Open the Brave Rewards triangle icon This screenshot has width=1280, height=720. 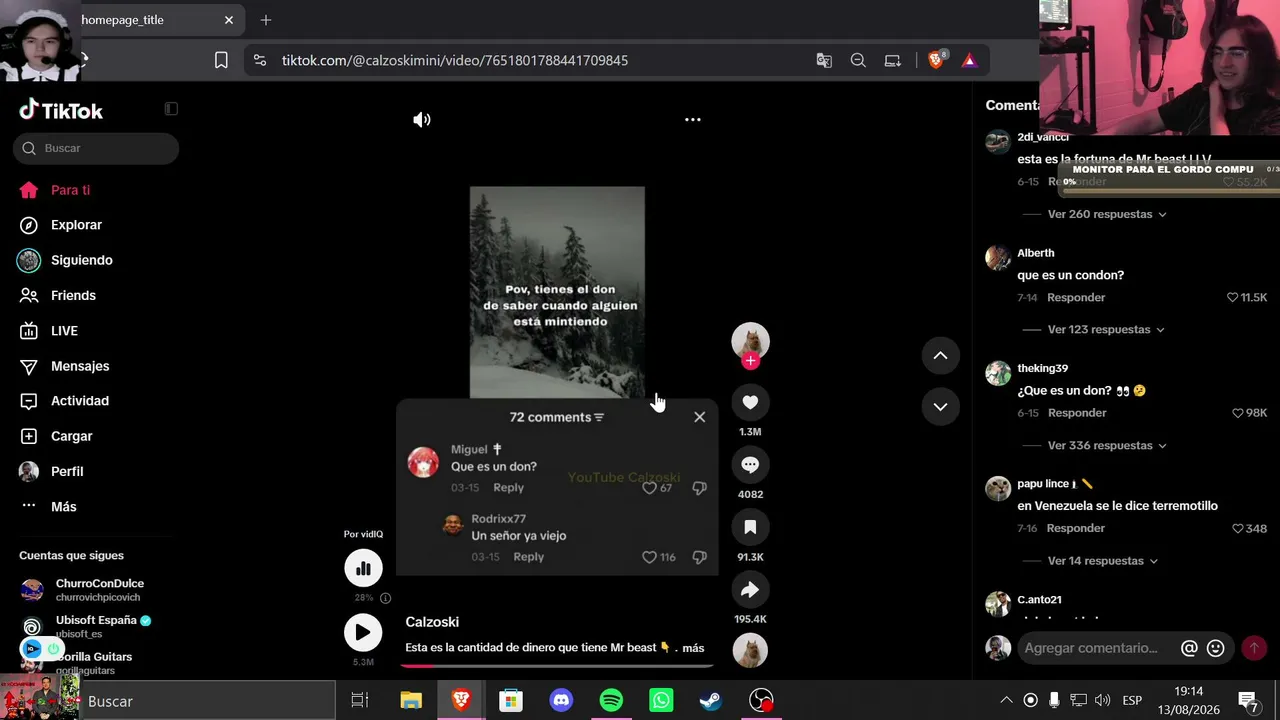[969, 60]
